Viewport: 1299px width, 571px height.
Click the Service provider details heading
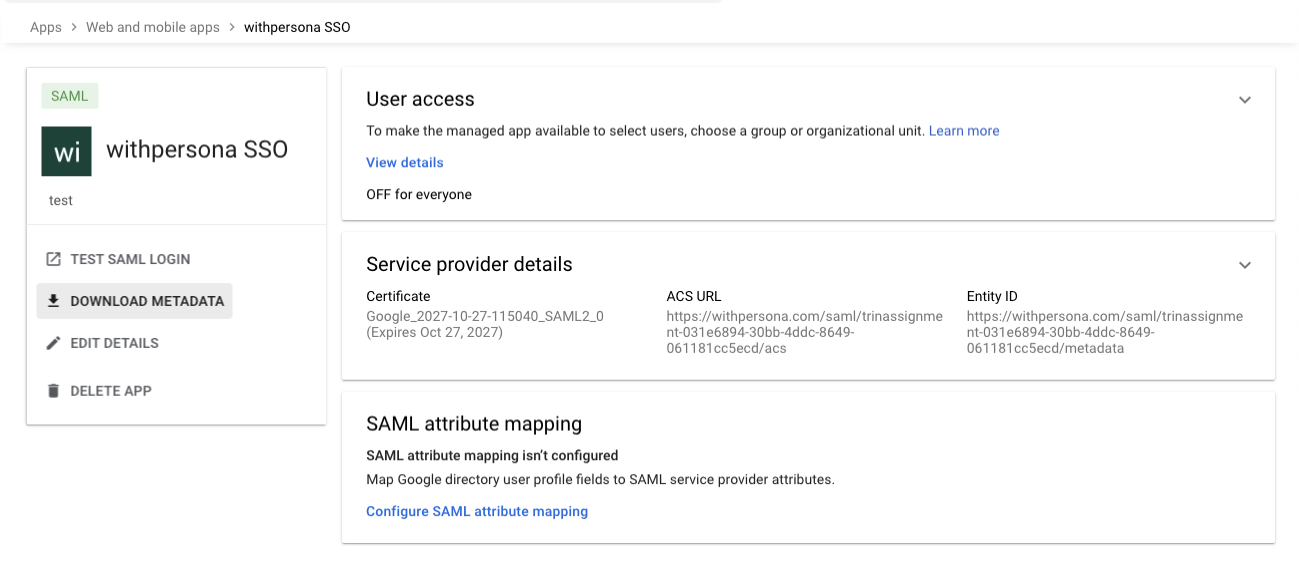pos(469,264)
